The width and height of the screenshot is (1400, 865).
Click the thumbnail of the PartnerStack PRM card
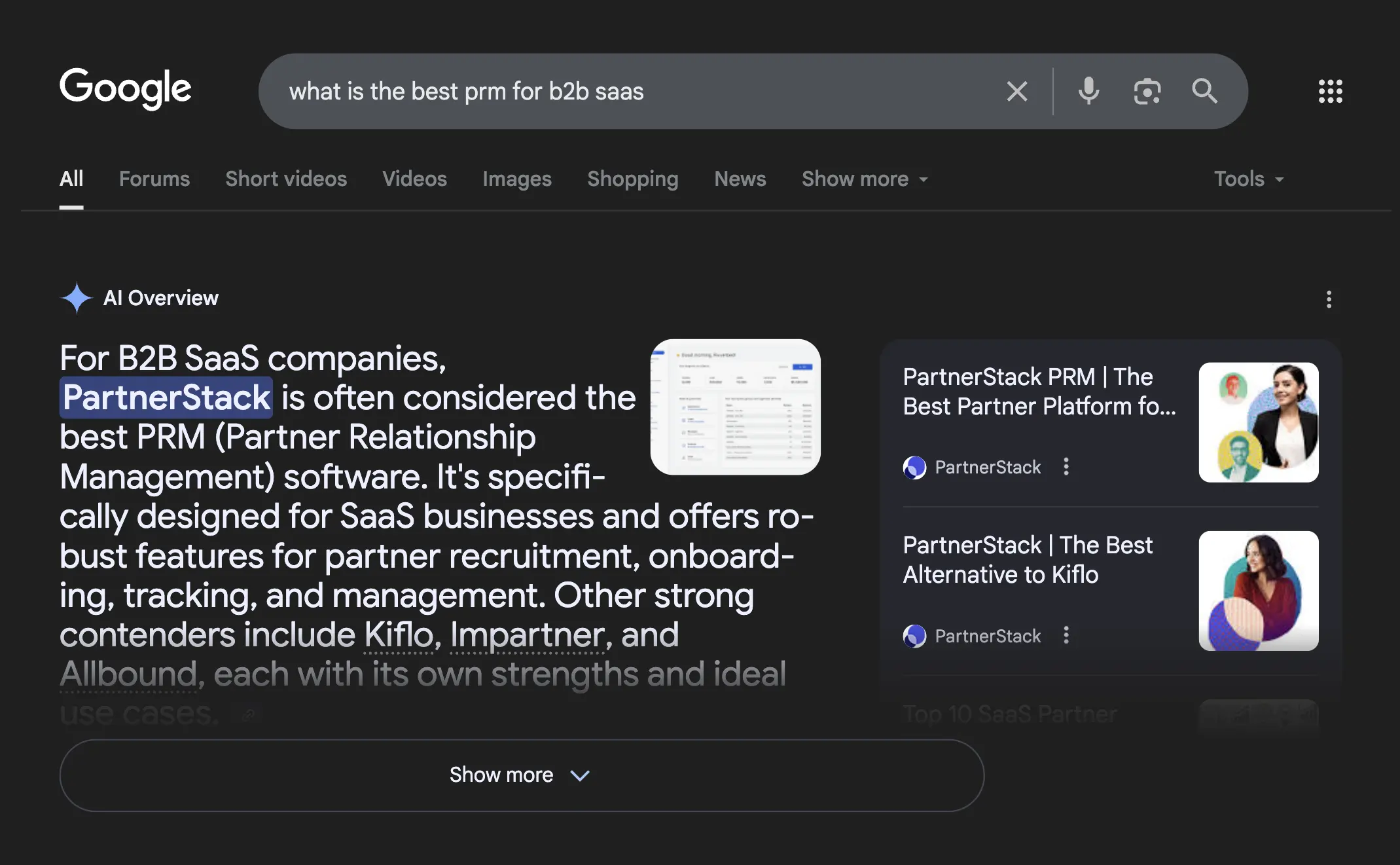[x=1259, y=422]
